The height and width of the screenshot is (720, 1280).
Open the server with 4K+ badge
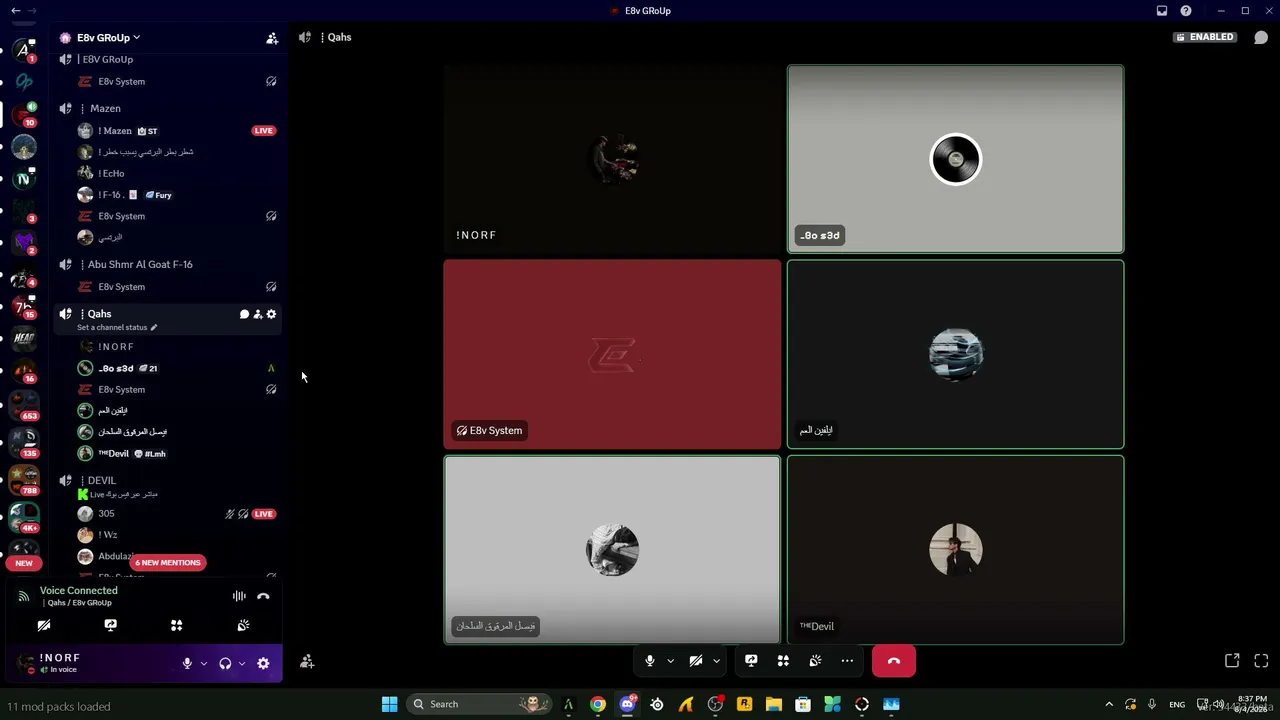[24, 517]
